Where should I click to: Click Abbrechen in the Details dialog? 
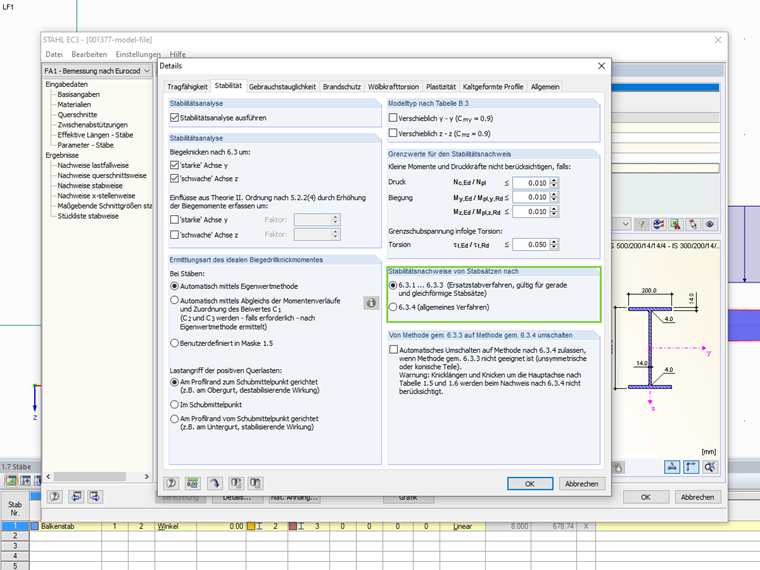click(x=581, y=483)
